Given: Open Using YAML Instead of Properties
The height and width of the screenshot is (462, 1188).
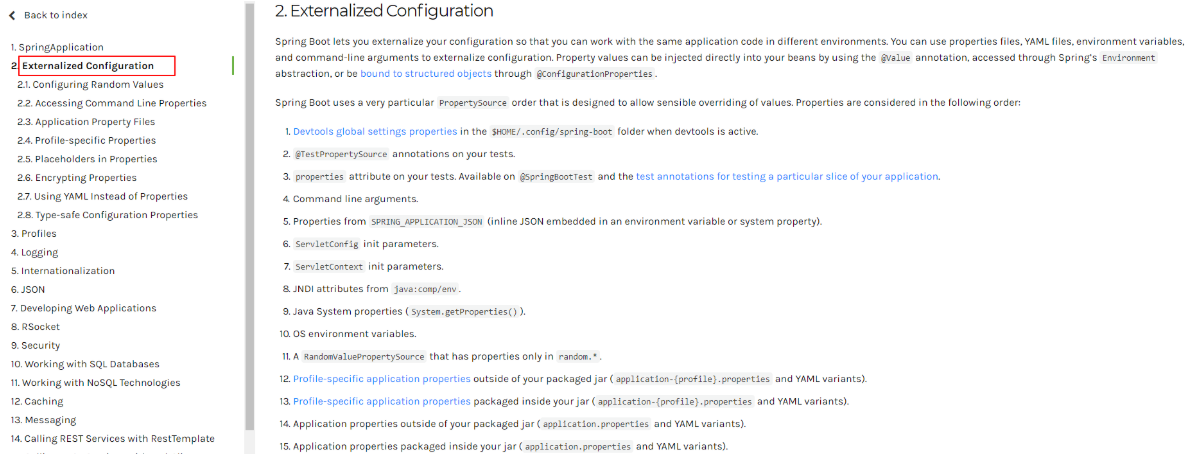Looking at the screenshot, I should pyautogui.click(x=102, y=196).
